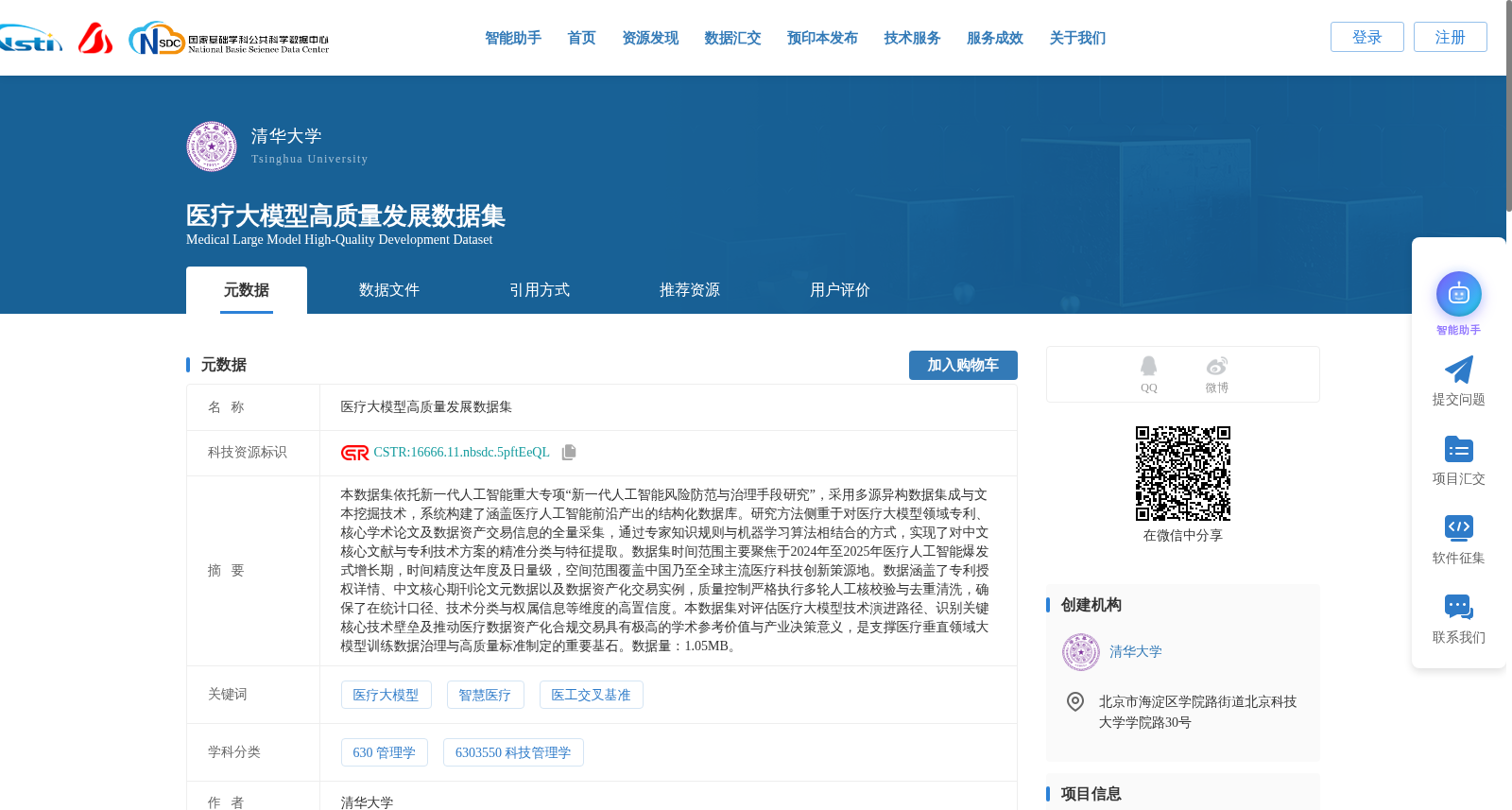
Task: Click keyword tag 智慧医疗
Action: point(485,695)
